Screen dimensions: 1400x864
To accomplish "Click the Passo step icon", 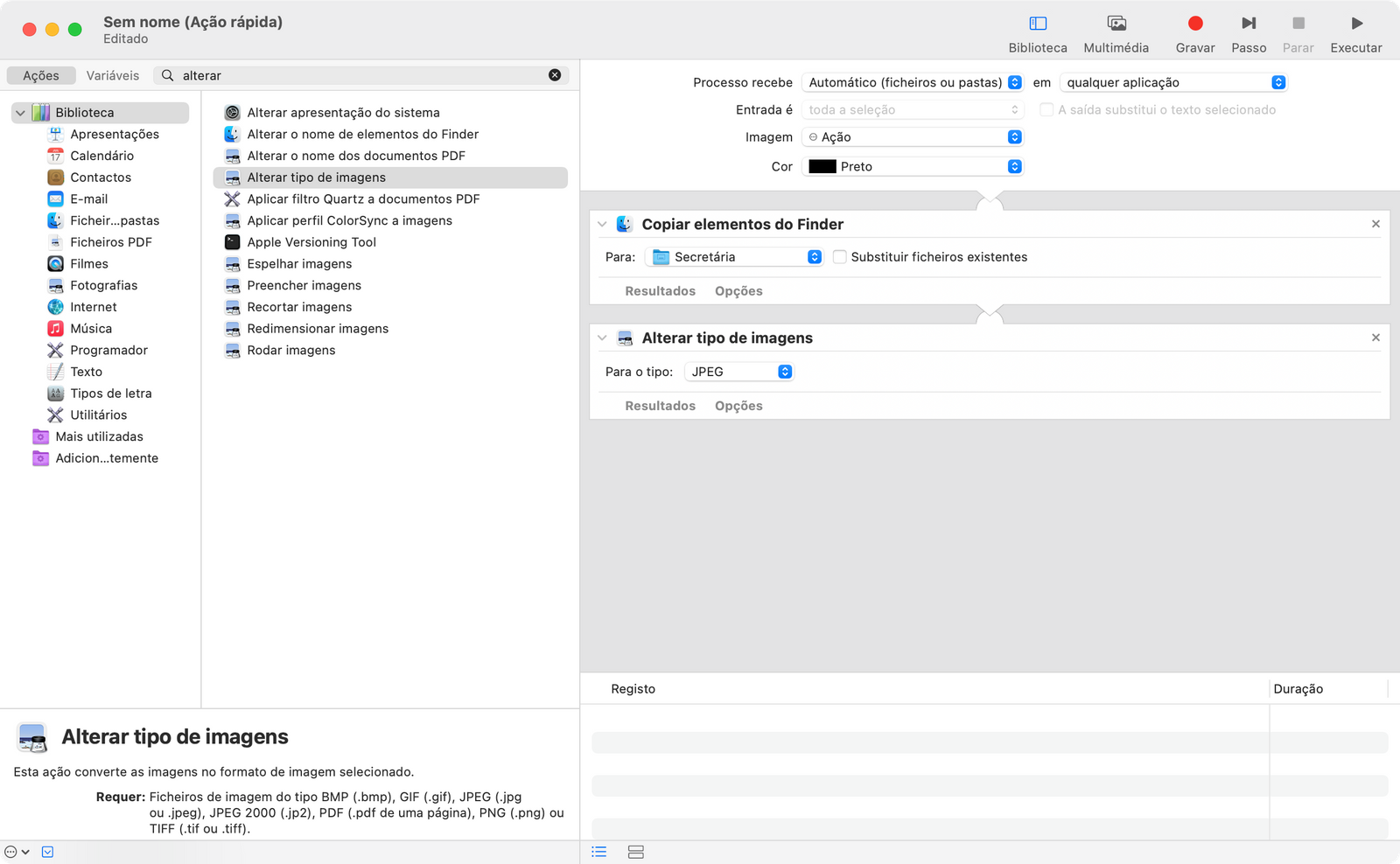I will [x=1249, y=24].
